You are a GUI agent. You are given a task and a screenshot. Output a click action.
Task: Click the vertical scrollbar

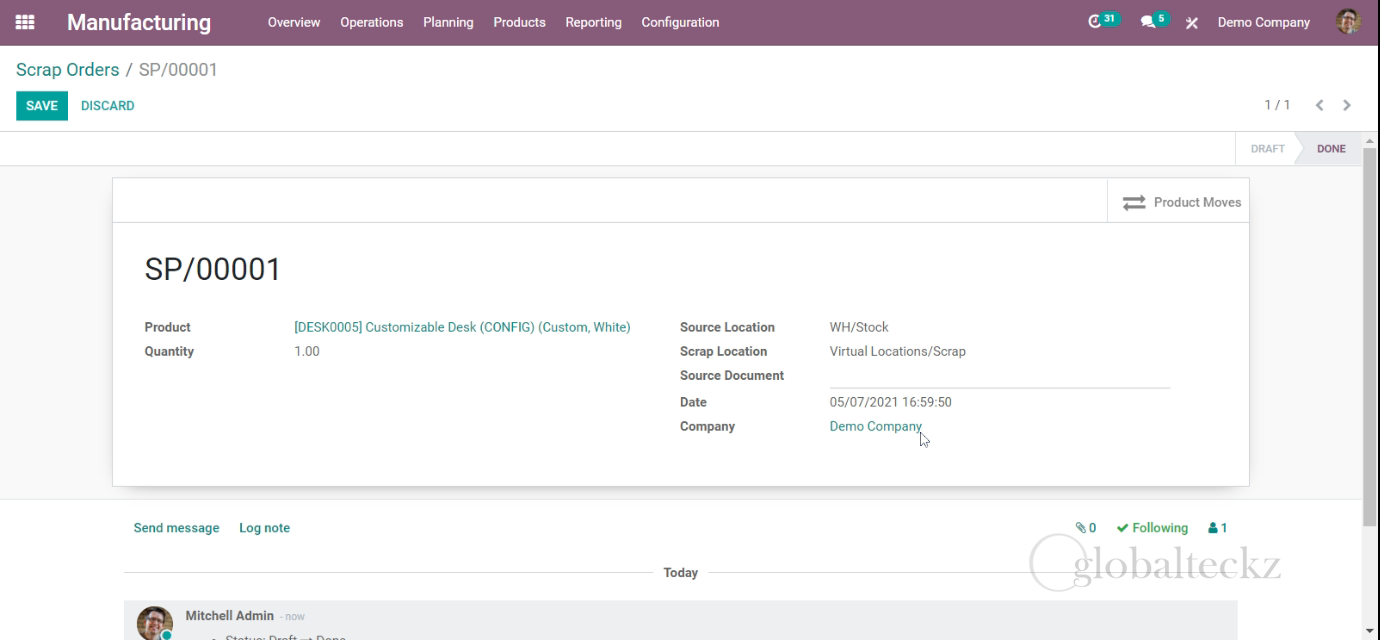(1370, 336)
